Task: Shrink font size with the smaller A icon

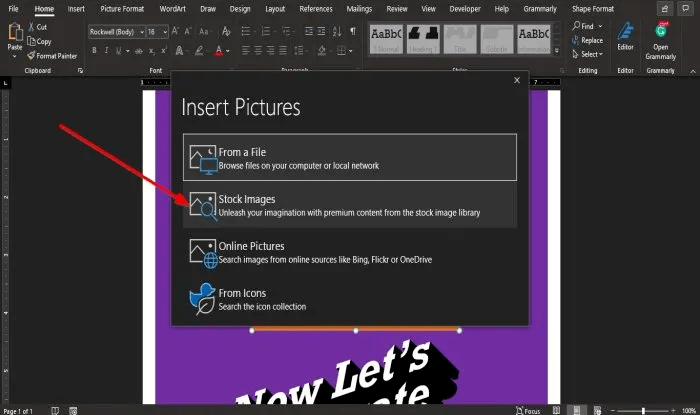Action: (188, 31)
